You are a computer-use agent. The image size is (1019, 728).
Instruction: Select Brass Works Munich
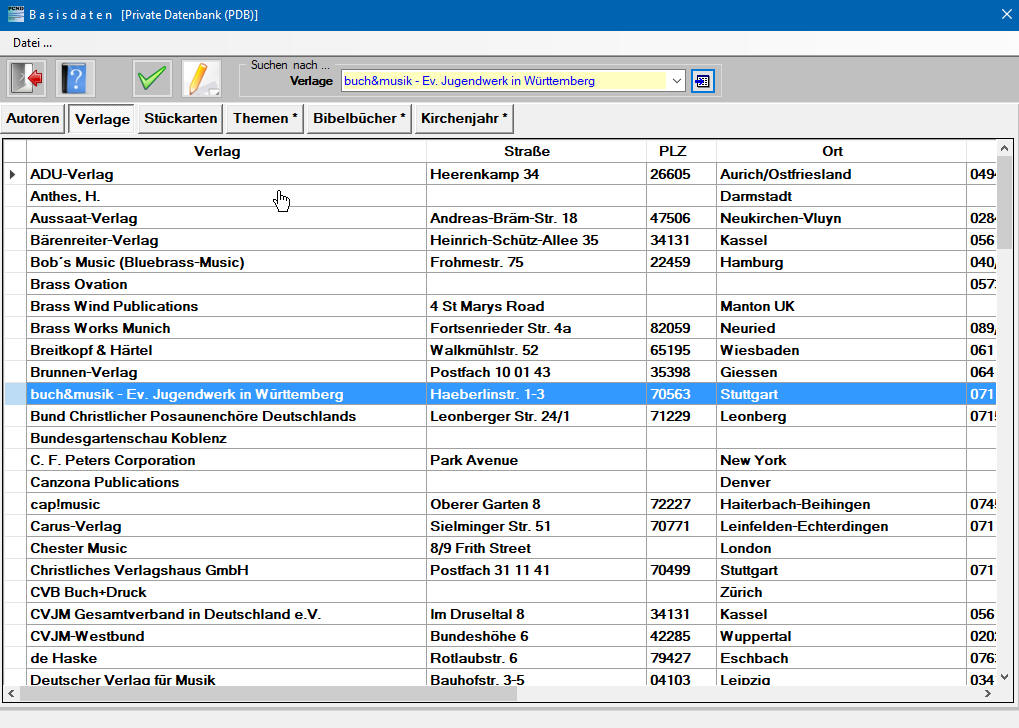point(226,328)
